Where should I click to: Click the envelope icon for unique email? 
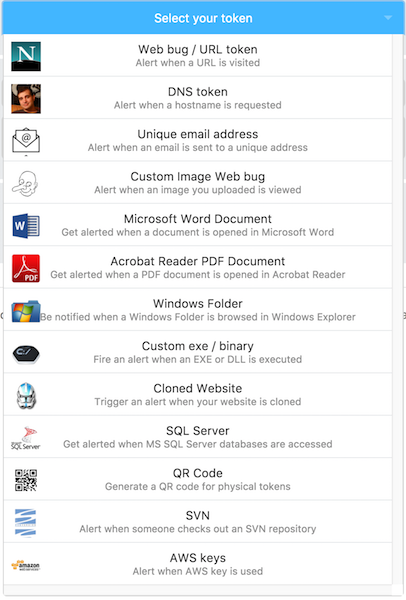(x=26, y=142)
